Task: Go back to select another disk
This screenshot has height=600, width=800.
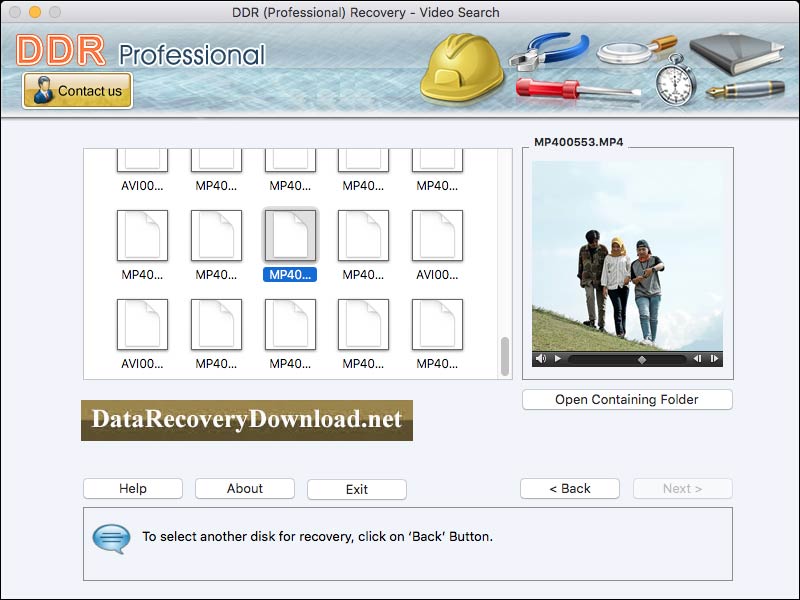Action: click(570, 488)
